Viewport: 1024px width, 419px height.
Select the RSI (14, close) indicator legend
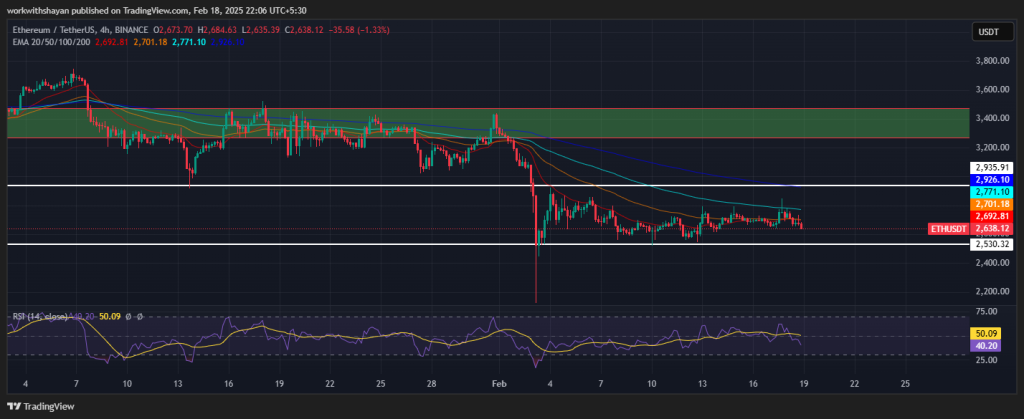tap(41, 317)
